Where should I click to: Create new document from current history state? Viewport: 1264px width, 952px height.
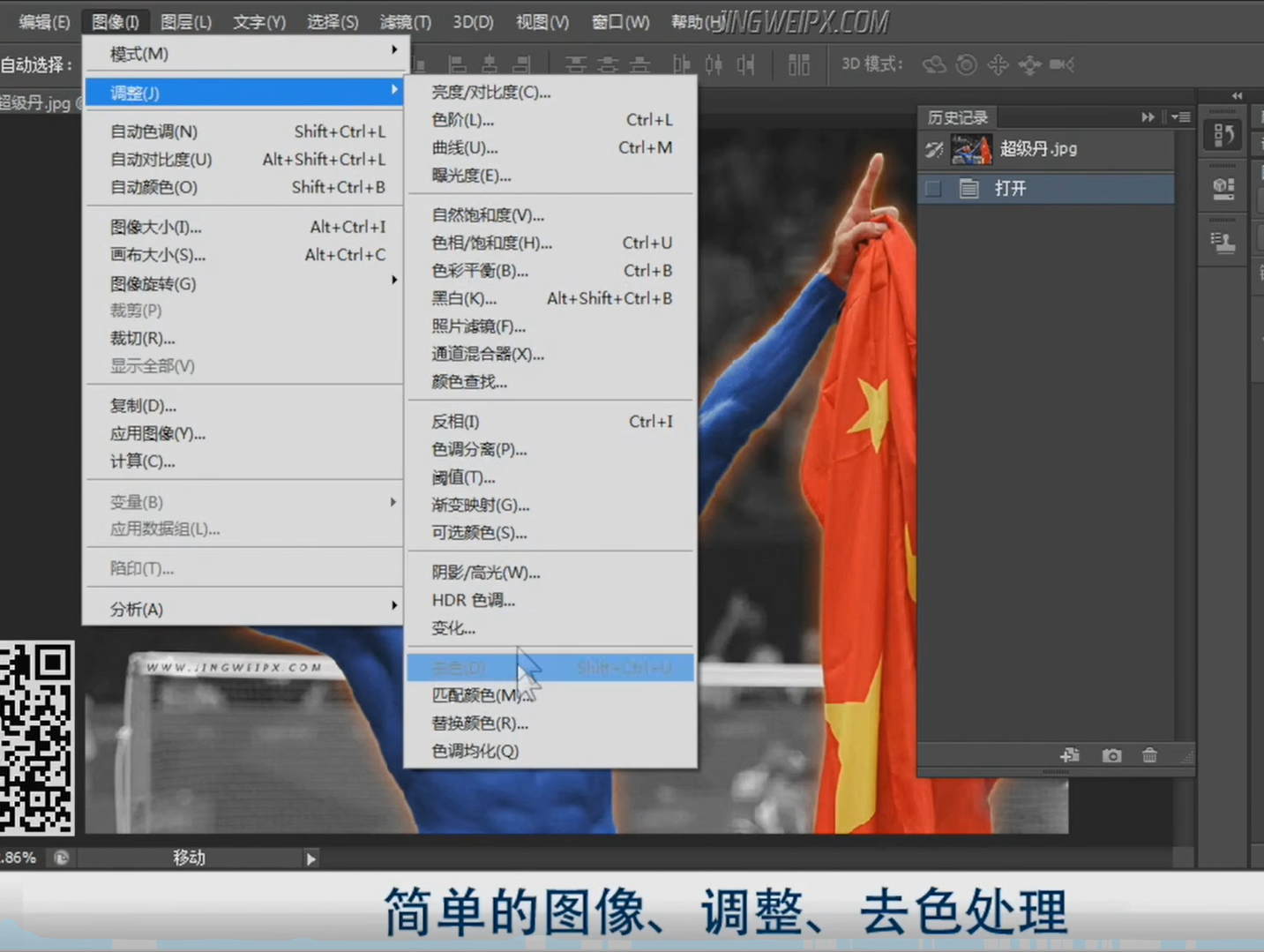tap(1070, 755)
